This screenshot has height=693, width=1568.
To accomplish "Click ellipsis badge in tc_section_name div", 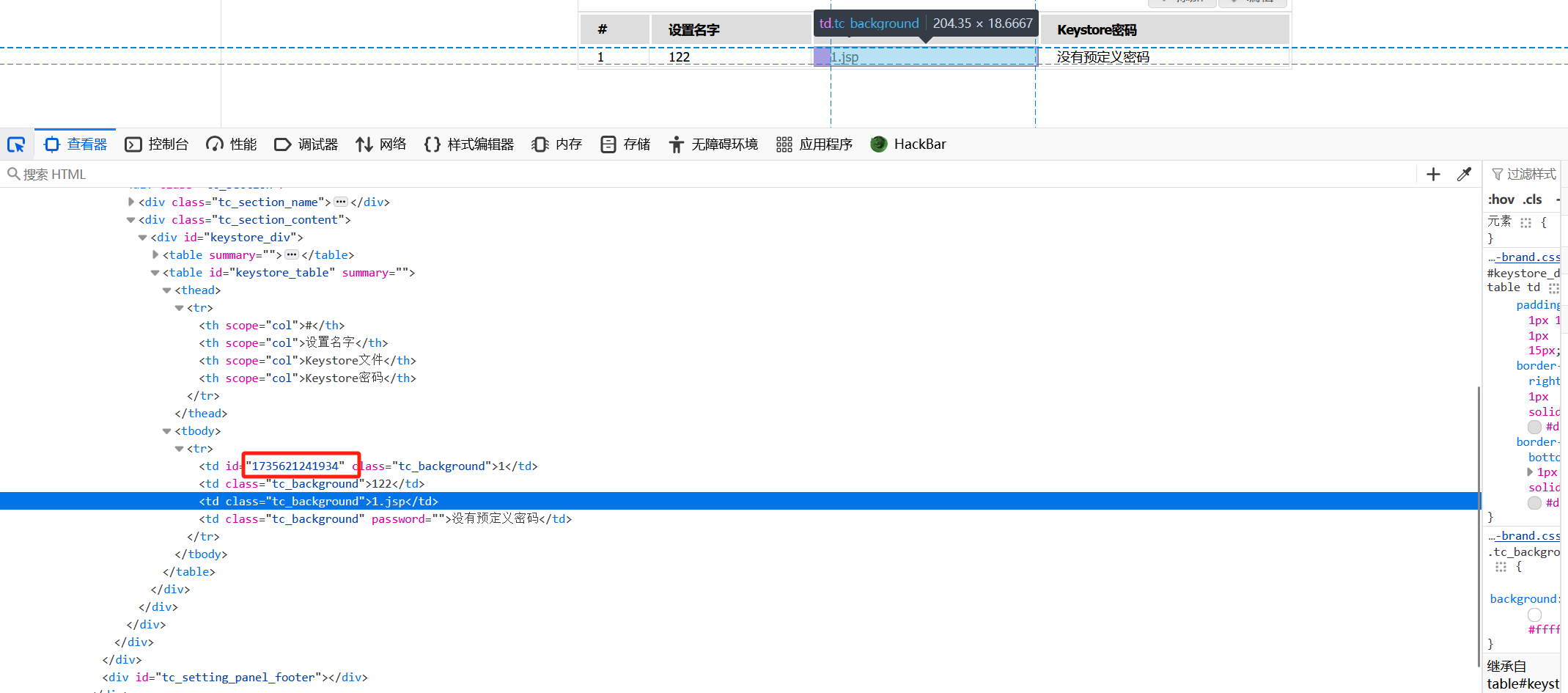I will (x=341, y=202).
